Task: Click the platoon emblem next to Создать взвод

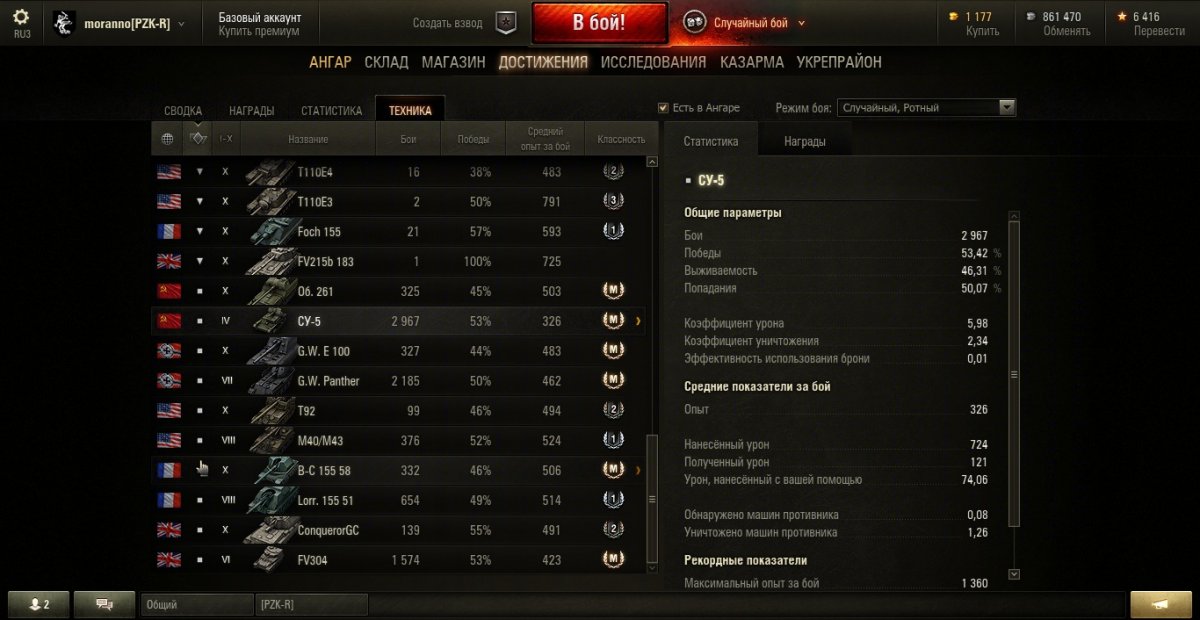Action: click(506, 22)
